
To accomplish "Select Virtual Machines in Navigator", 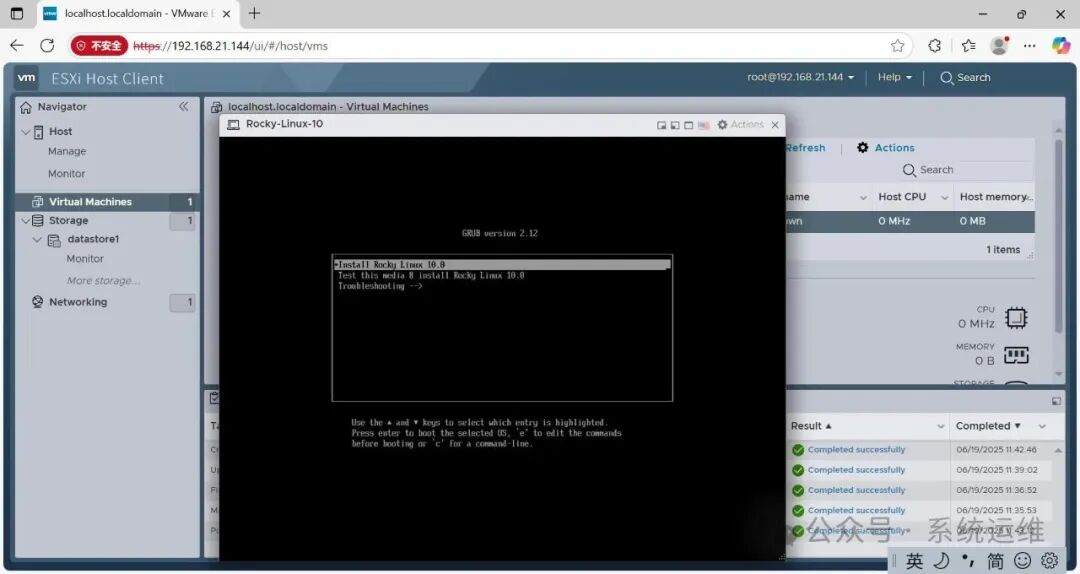I will click(90, 202).
